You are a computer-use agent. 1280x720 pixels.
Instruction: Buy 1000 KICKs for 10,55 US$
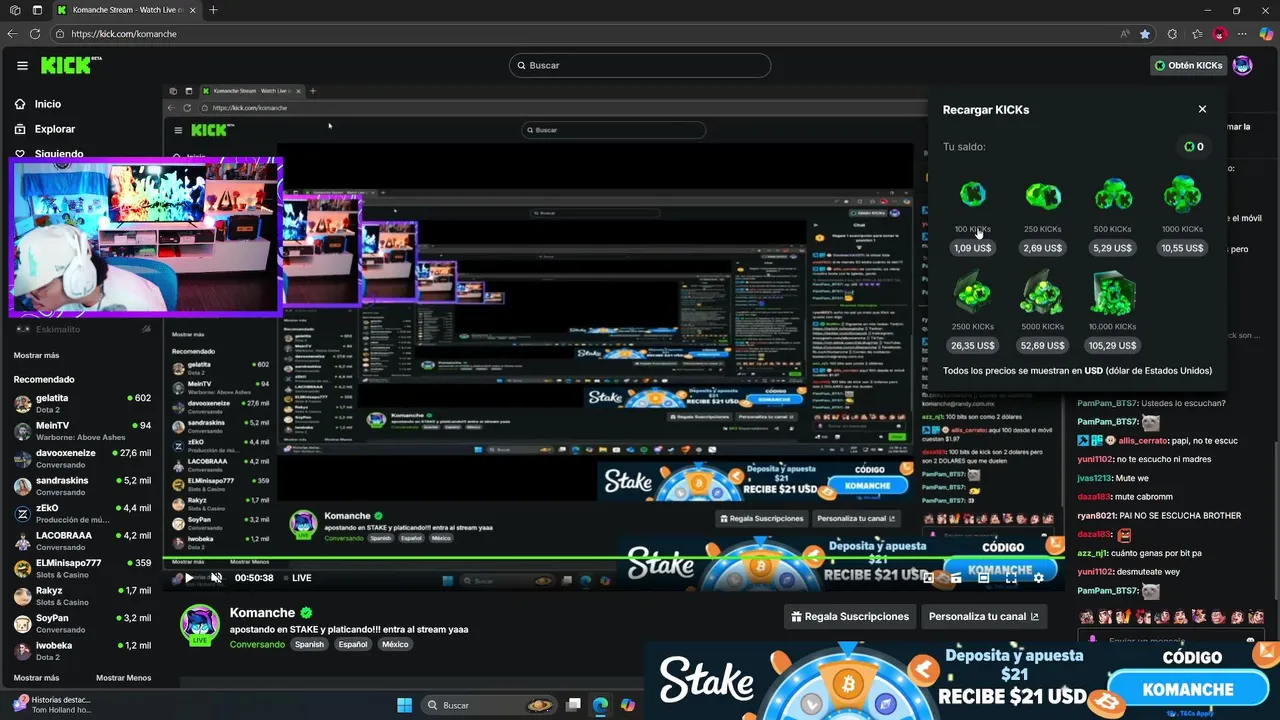click(1182, 248)
